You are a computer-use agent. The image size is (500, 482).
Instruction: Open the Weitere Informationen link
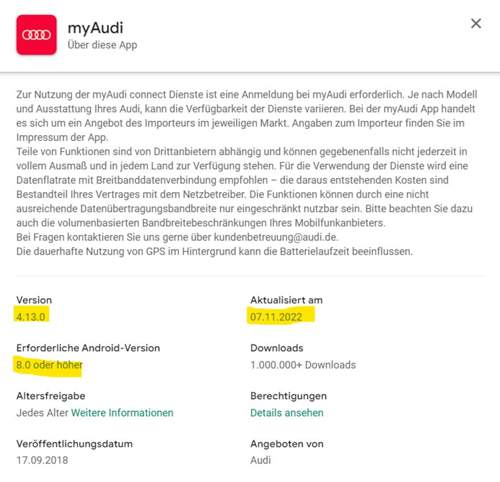122,413
